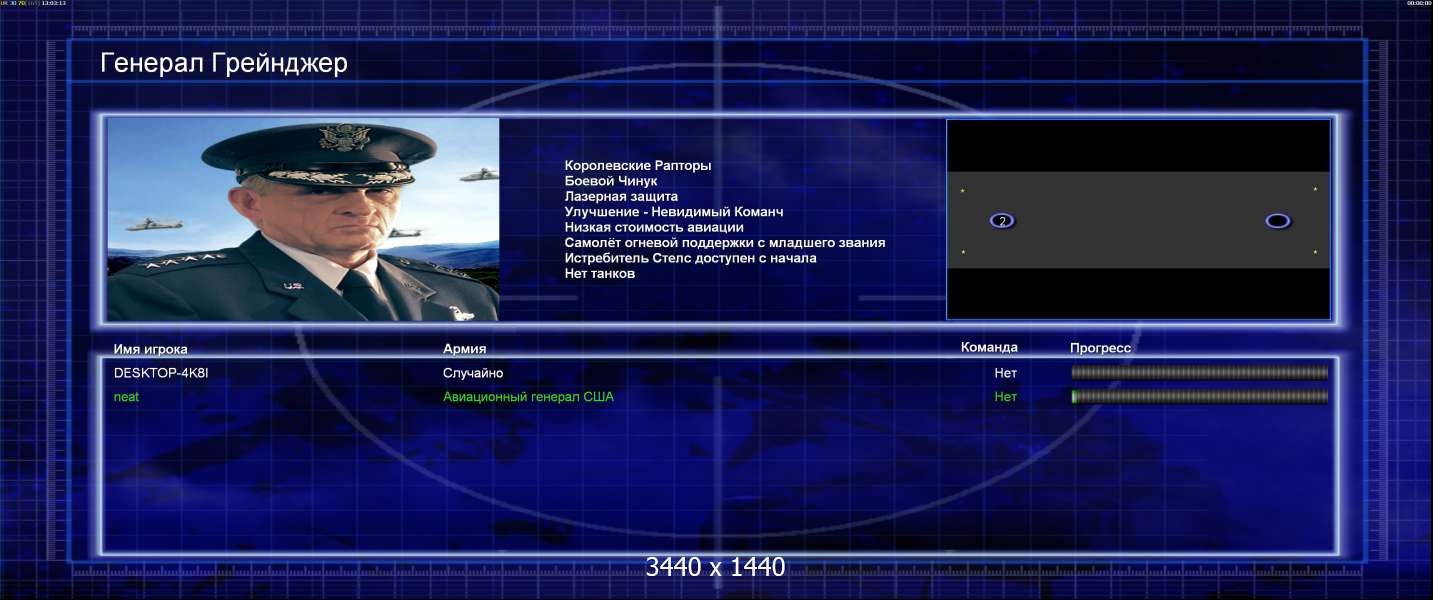
Task: Click the 'Прогресс' column header
Action: pyautogui.click(x=1100, y=349)
